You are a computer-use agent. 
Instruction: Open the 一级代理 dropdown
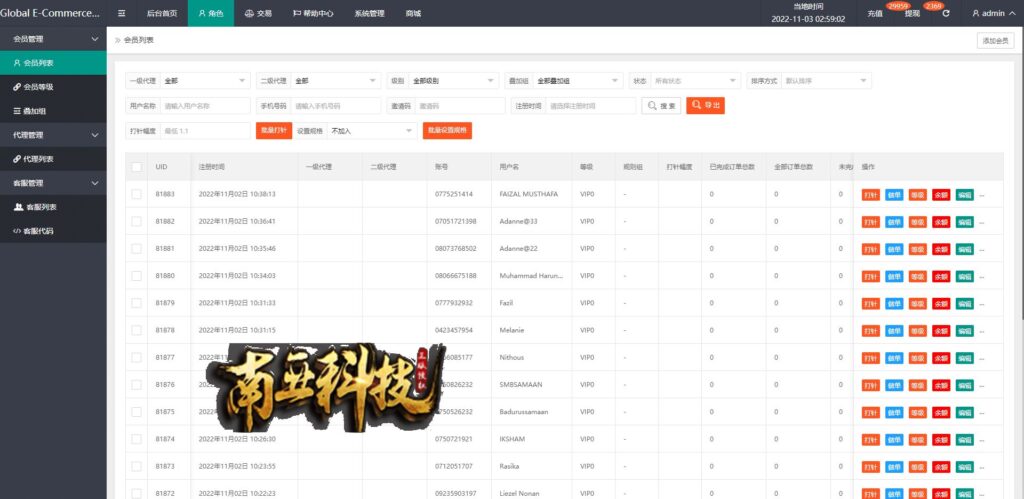point(205,81)
